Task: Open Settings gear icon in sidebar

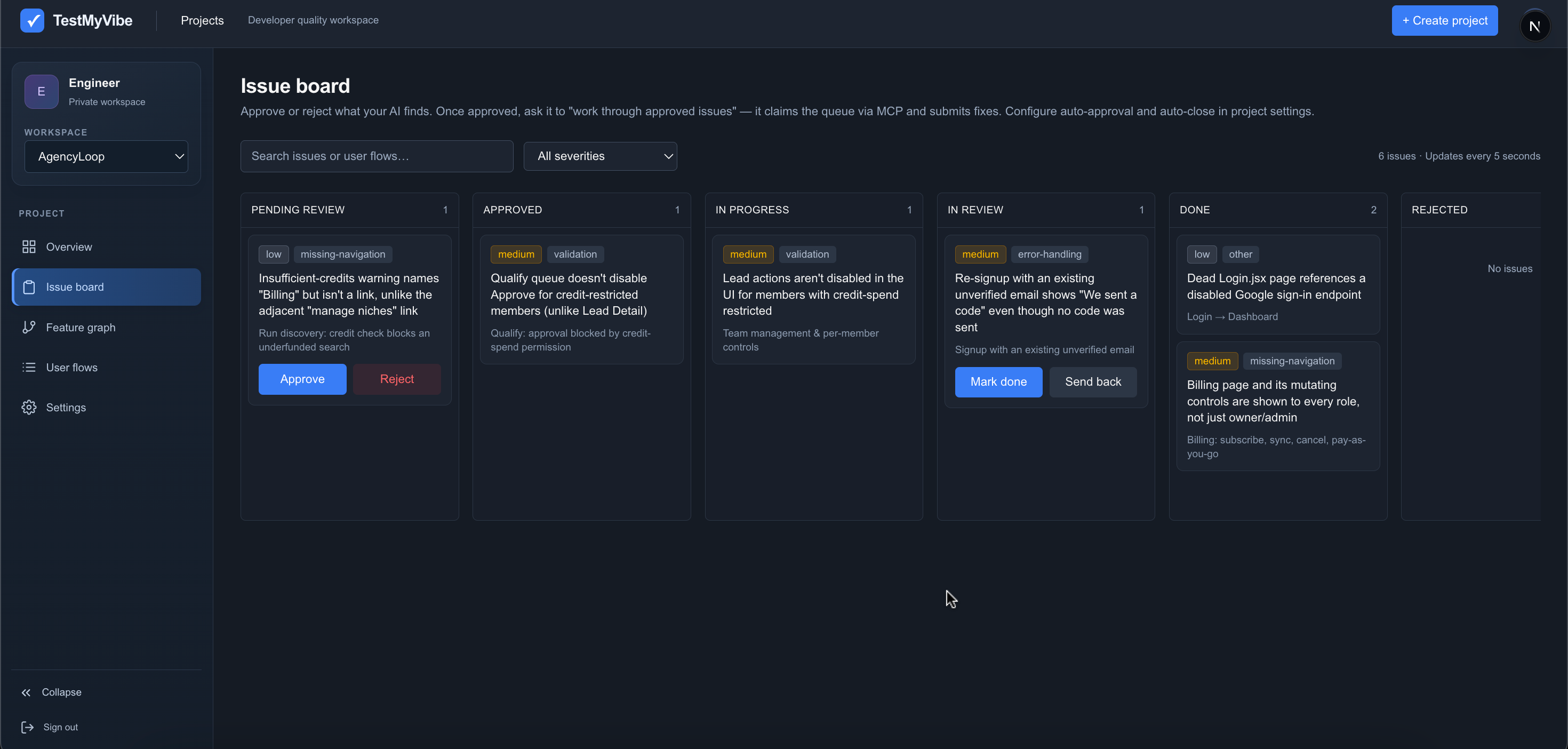Action: tap(29, 408)
